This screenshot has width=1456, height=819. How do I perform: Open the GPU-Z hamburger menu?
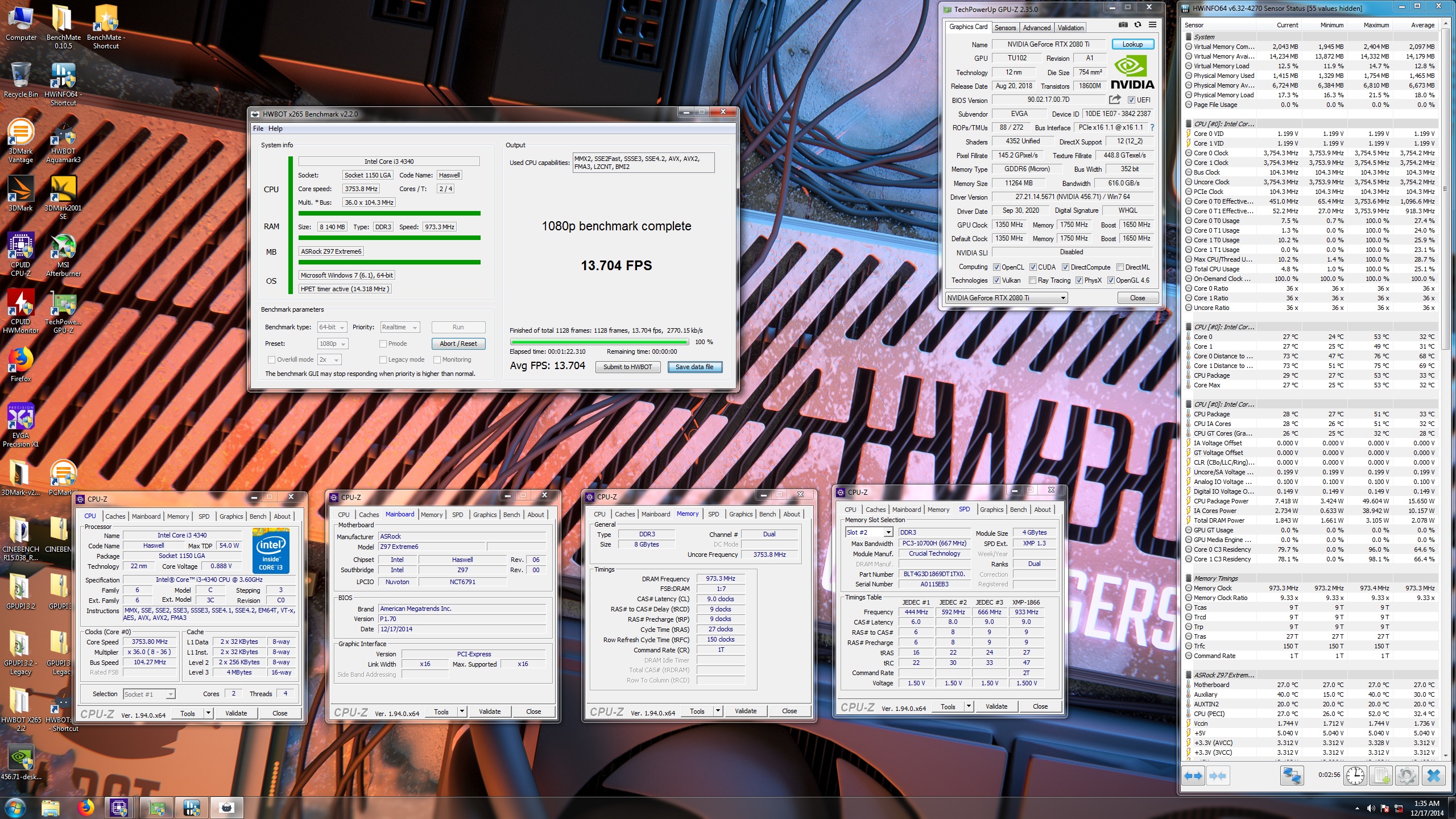(1152, 25)
